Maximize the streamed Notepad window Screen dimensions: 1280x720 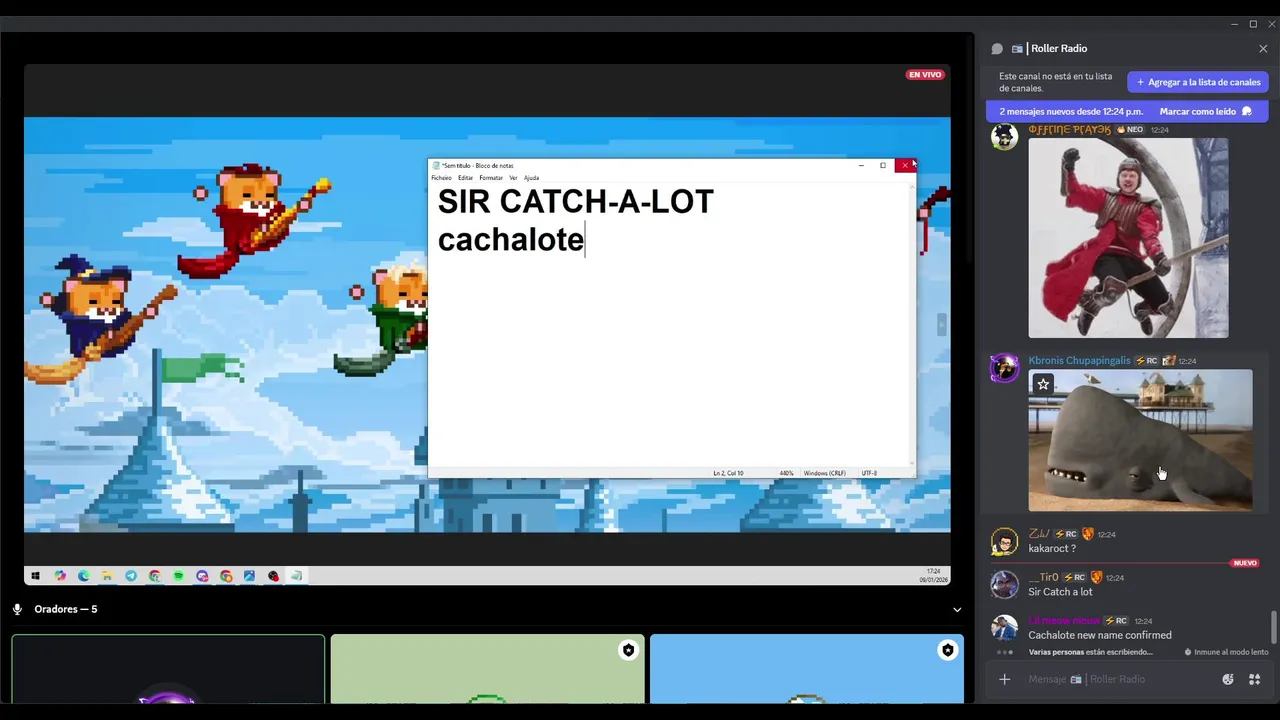[x=883, y=165]
